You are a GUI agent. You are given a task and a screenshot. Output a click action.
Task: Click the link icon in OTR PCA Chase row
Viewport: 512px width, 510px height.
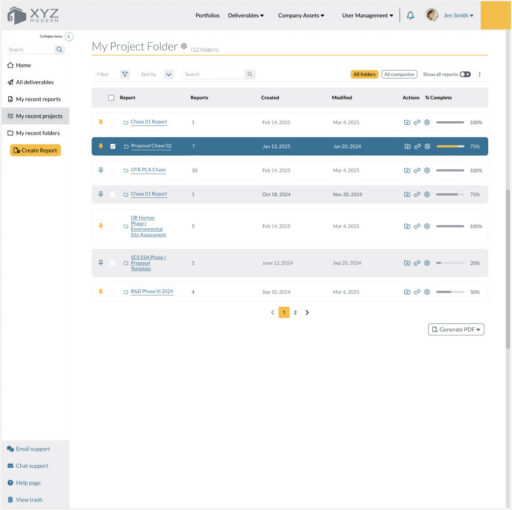click(417, 170)
